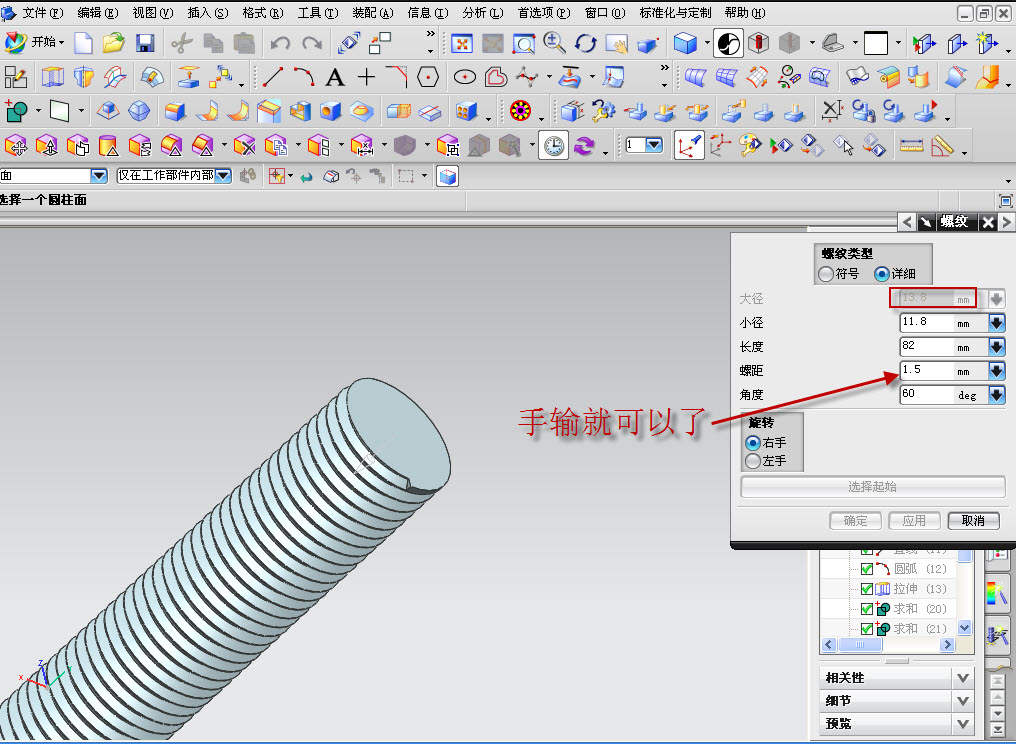Open the 文件(F) menu
Viewport: 1016px width, 744px height.
[43, 13]
